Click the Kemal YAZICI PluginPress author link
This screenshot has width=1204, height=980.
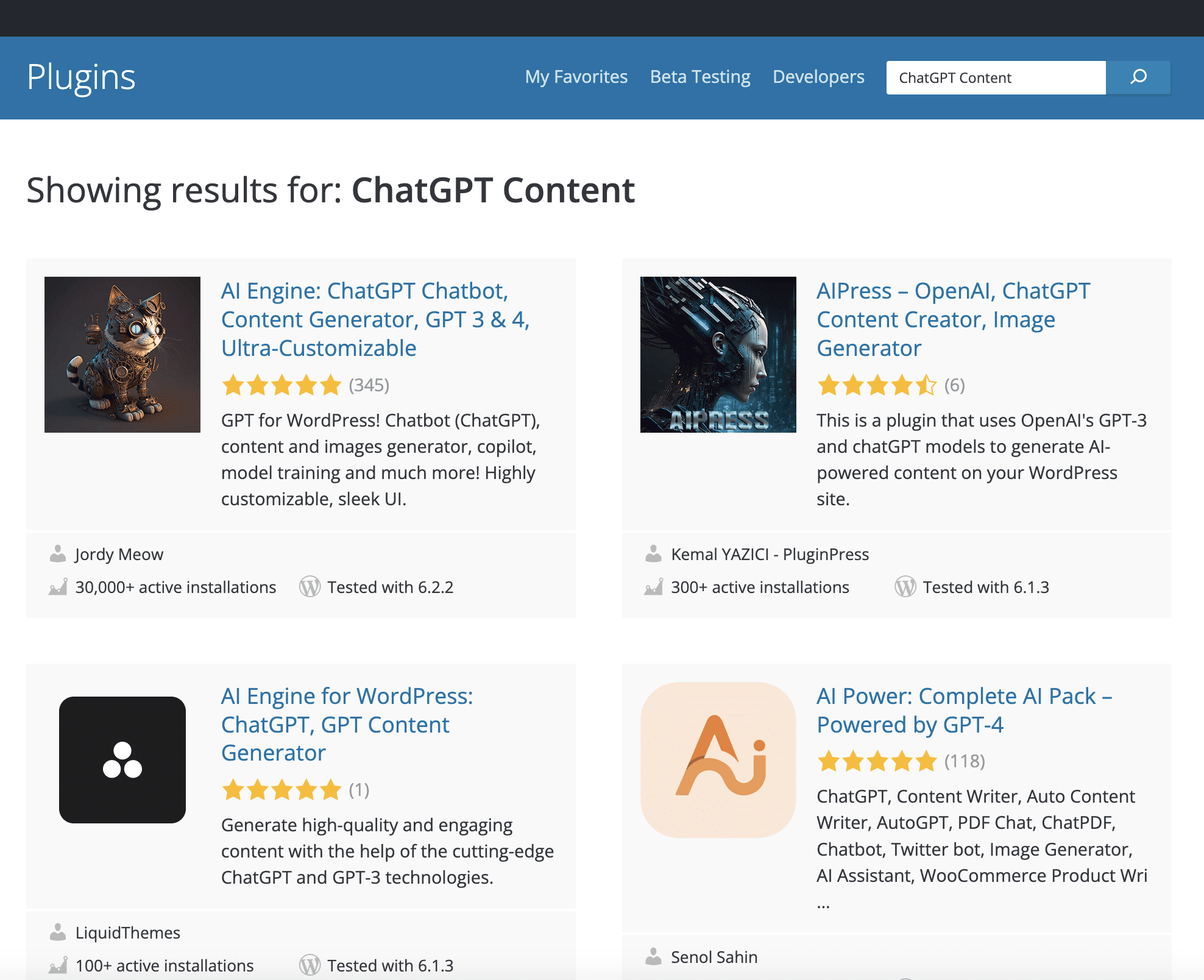tap(770, 553)
